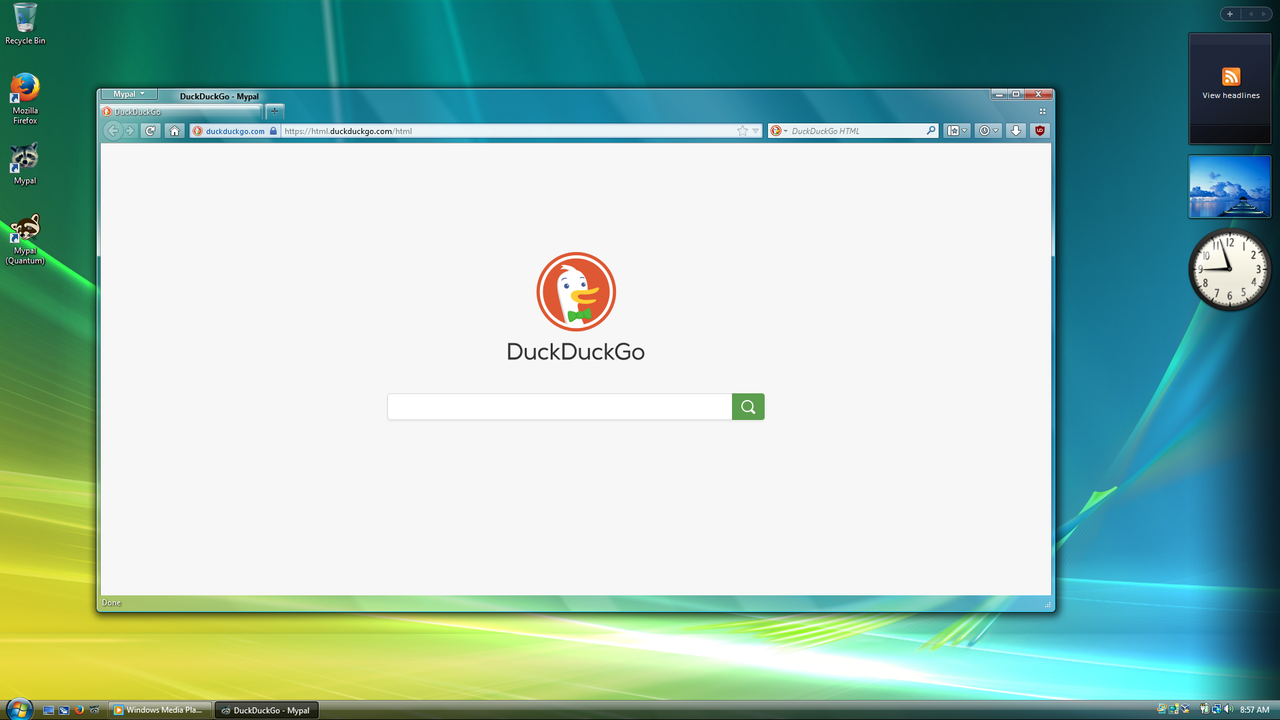This screenshot has width=1280, height=720.
Task: Click the toolbar search magnifier icon
Action: point(931,131)
